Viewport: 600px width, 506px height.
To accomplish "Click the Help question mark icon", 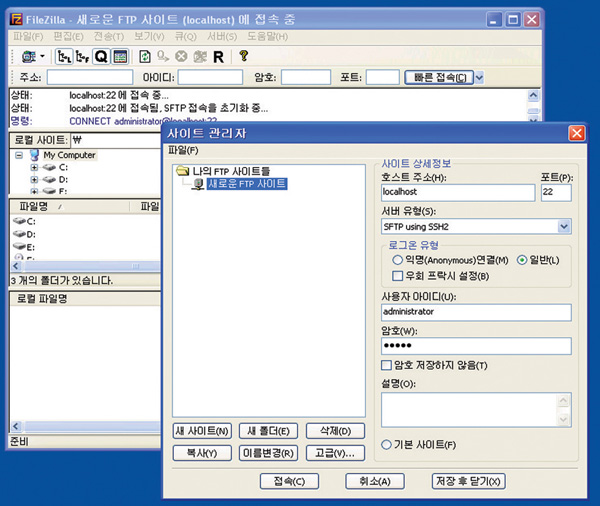I will 243,56.
